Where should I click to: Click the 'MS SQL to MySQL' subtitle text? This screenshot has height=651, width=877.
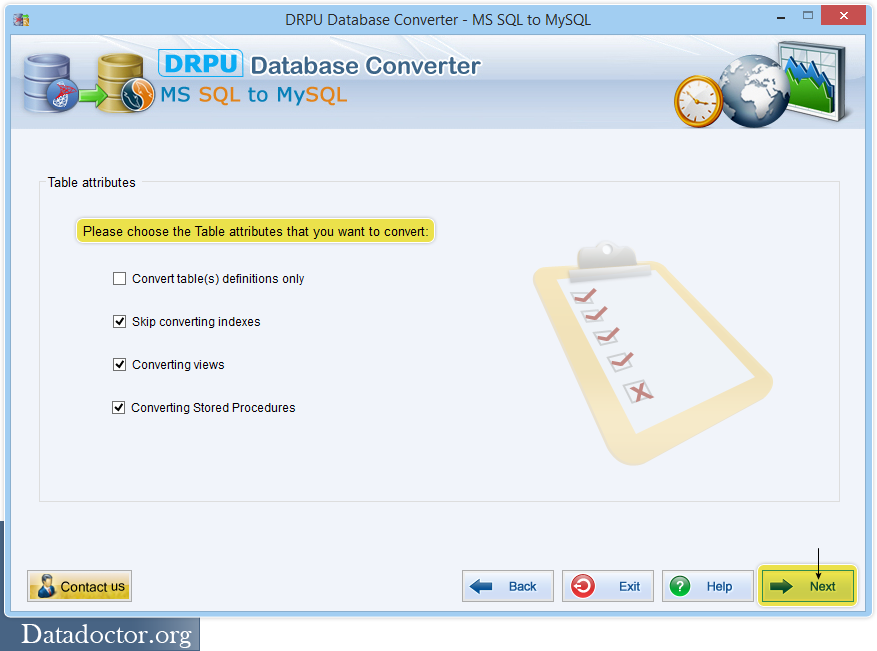[x=253, y=95]
